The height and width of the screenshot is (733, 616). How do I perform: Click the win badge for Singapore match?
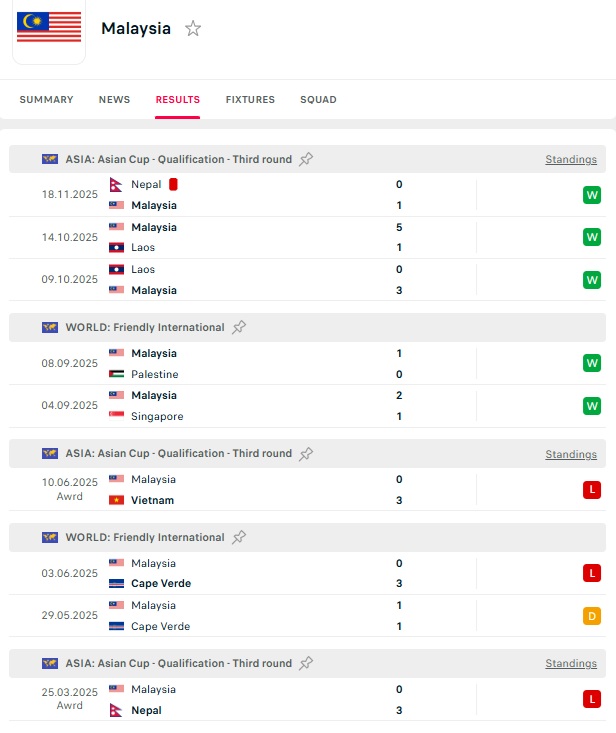click(x=592, y=405)
